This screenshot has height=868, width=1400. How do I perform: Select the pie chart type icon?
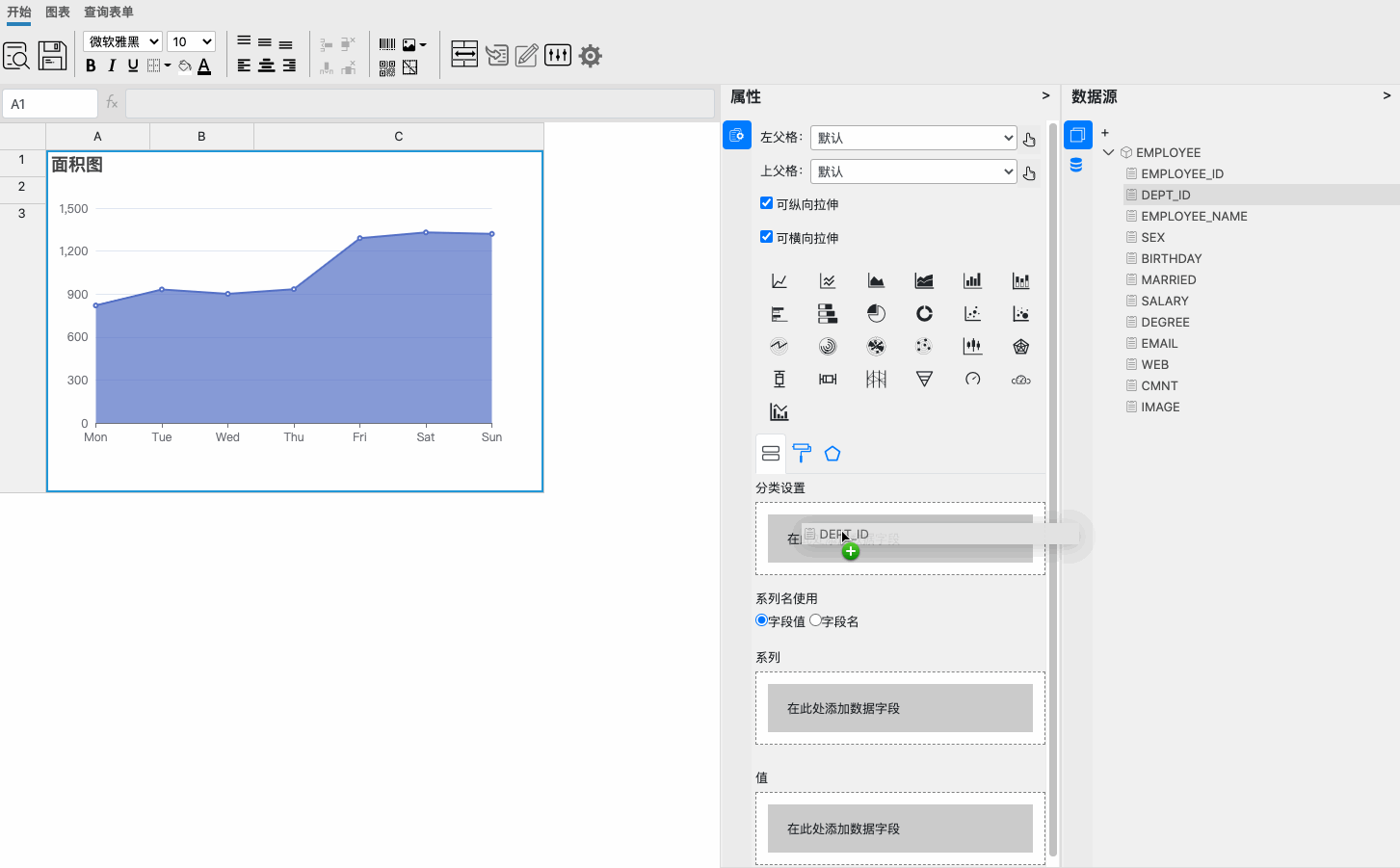coord(876,313)
